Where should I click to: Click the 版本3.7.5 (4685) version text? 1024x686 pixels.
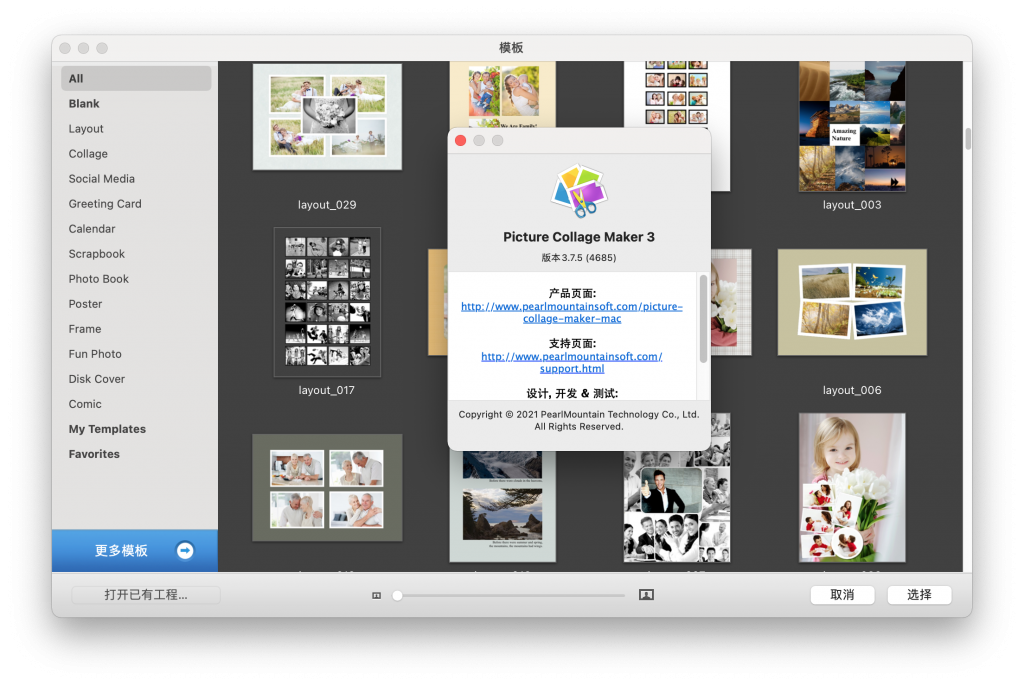pos(579,258)
